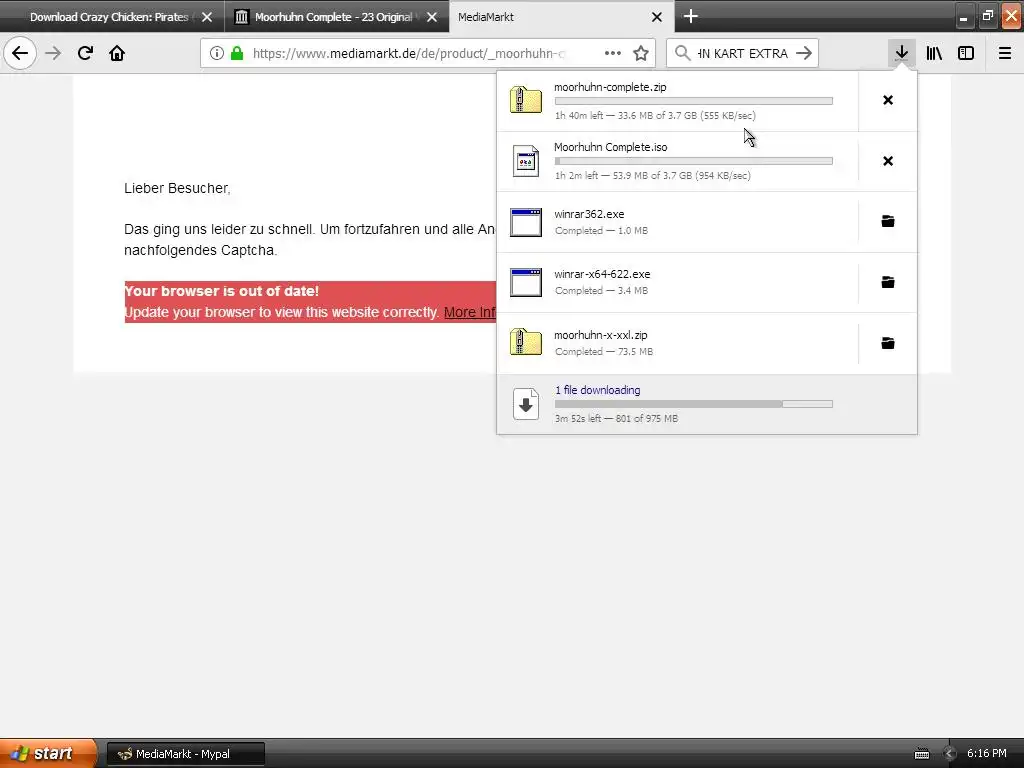The height and width of the screenshot is (768, 1024).
Task: Reload the current MediaMarkt page
Action: click(85, 53)
